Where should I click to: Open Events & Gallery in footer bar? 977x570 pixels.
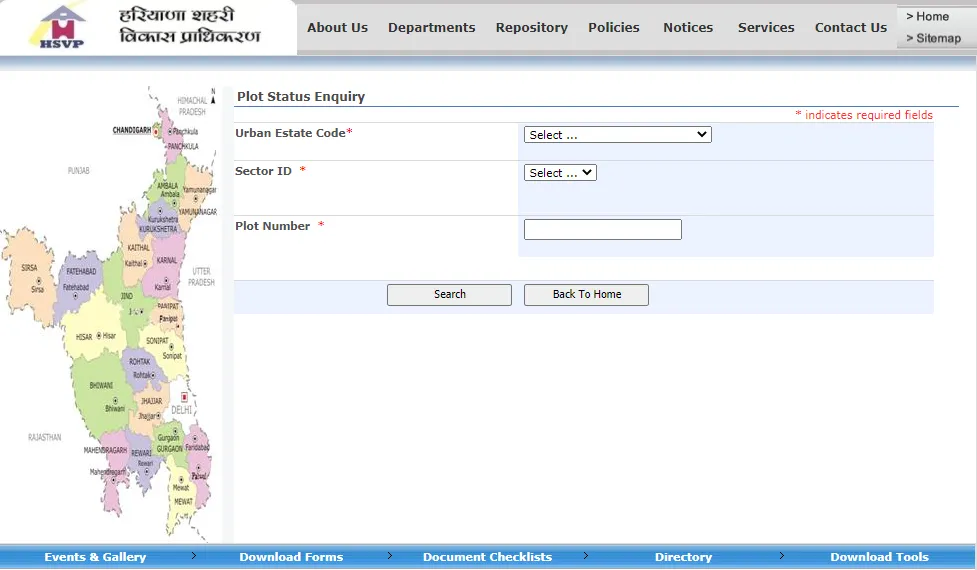(x=95, y=557)
